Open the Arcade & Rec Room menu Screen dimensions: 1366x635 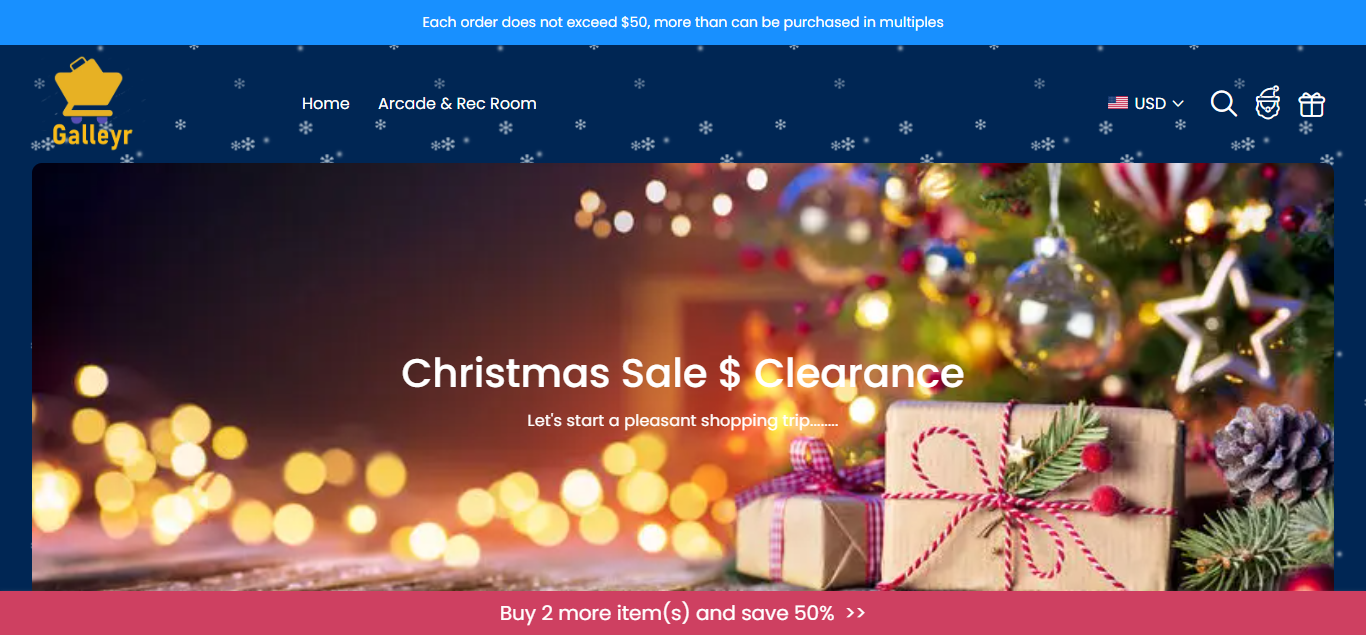click(x=457, y=103)
